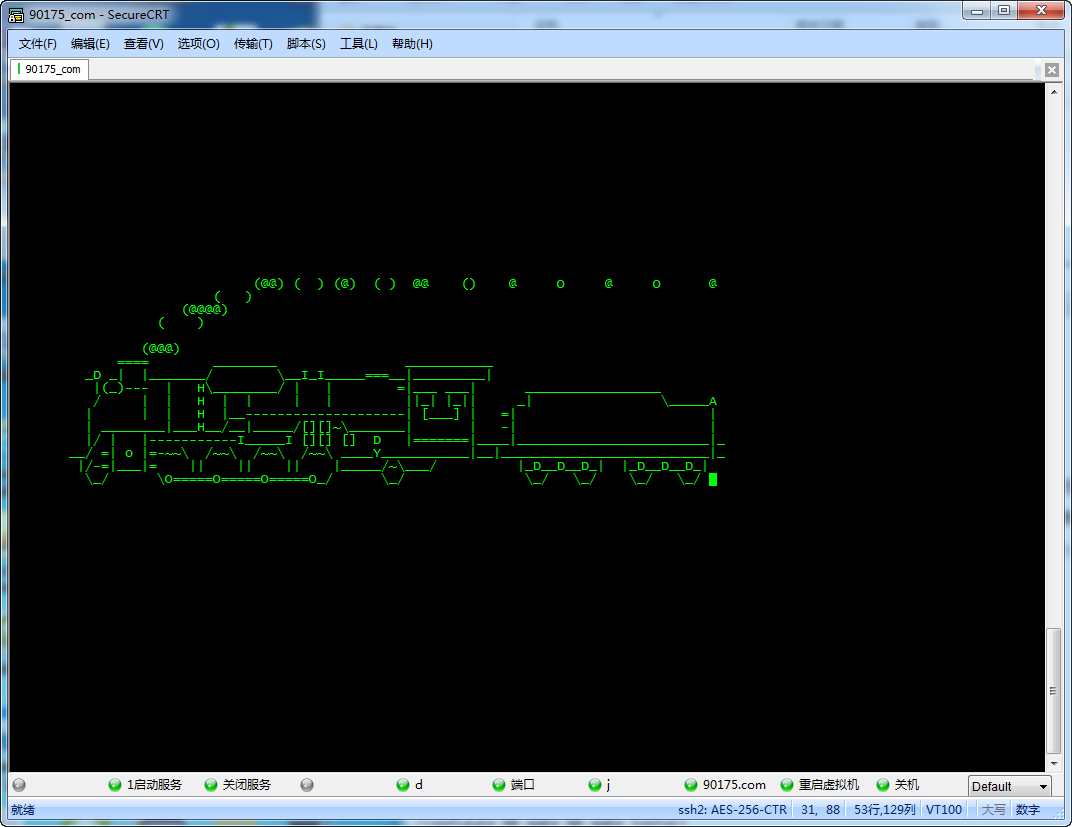Viewport: 1072px width, 827px height.
Task: Click the SecureCRT title bar app icon
Action: tap(16, 14)
